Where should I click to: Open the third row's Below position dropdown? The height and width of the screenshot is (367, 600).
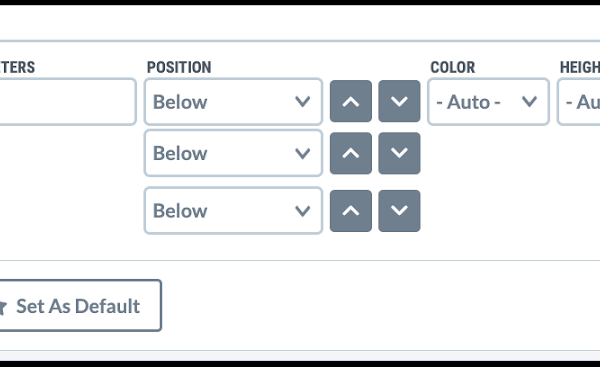pyautogui.click(x=233, y=210)
